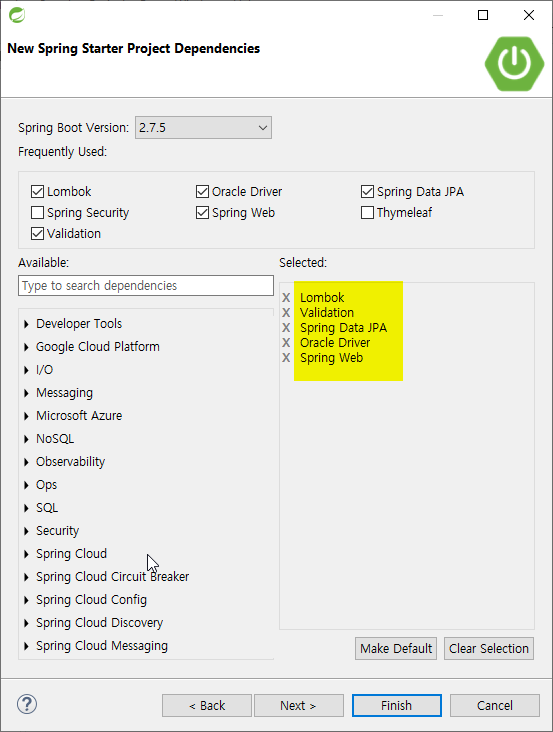This screenshot has height=732, width=553.
Task: Expand the Messaging category
Action: 27,393
